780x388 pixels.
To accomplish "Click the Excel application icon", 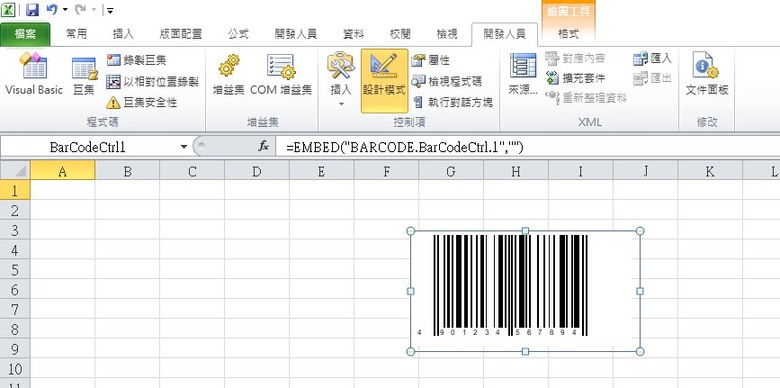I will click(9, 9).
